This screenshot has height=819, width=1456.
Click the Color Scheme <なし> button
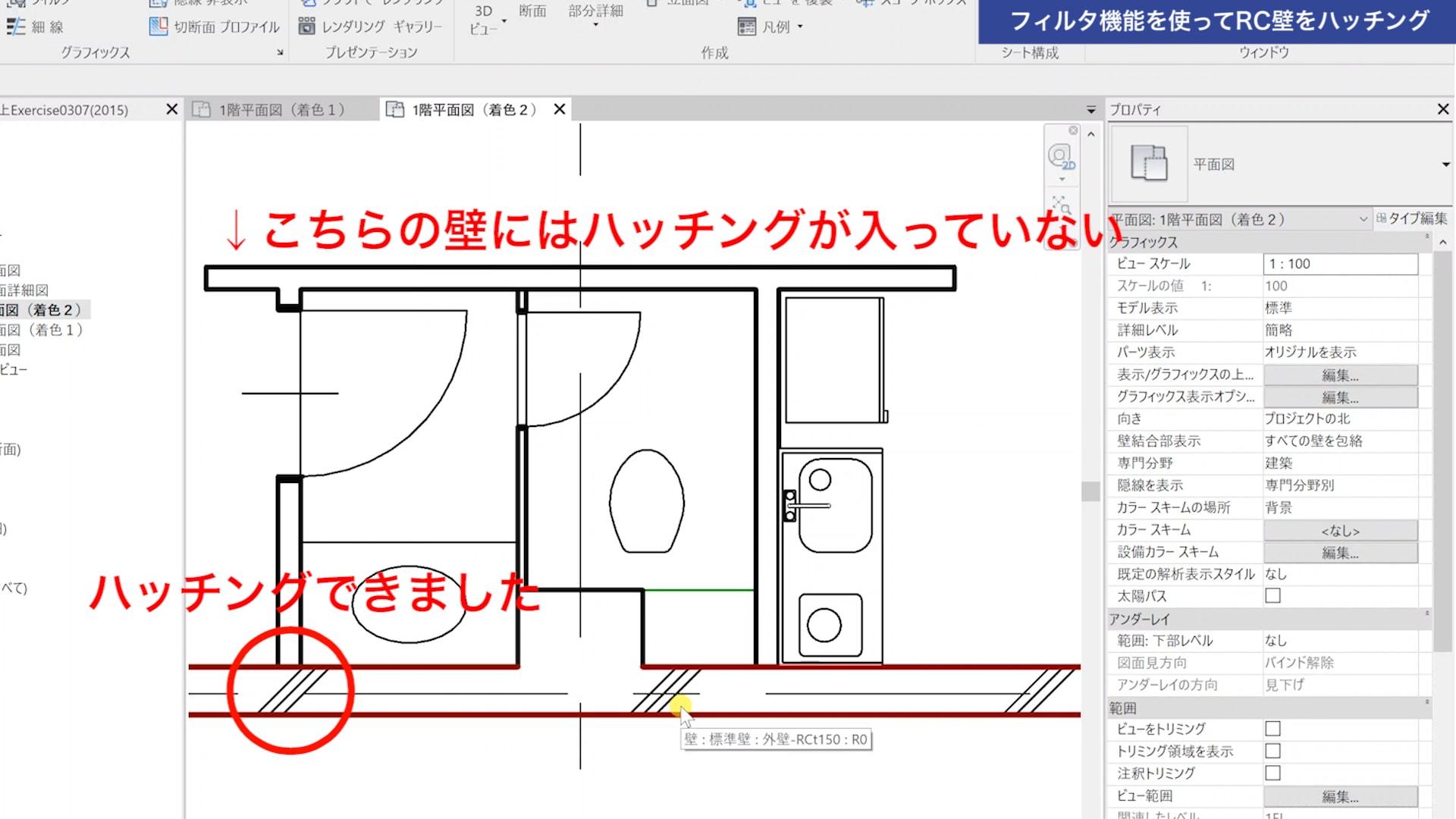(1340, 531)
